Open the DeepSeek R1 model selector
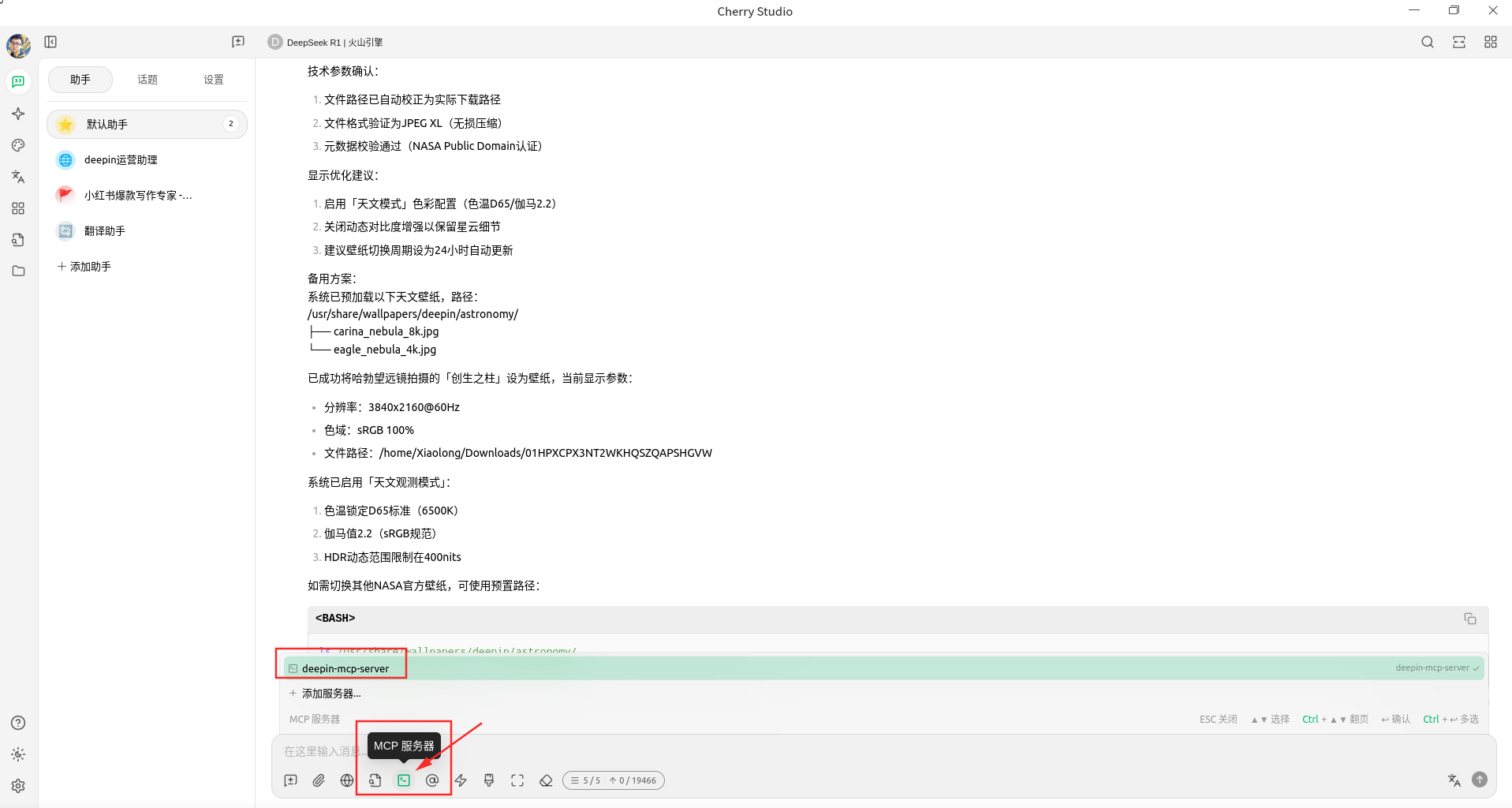 (x=325, y=43)
